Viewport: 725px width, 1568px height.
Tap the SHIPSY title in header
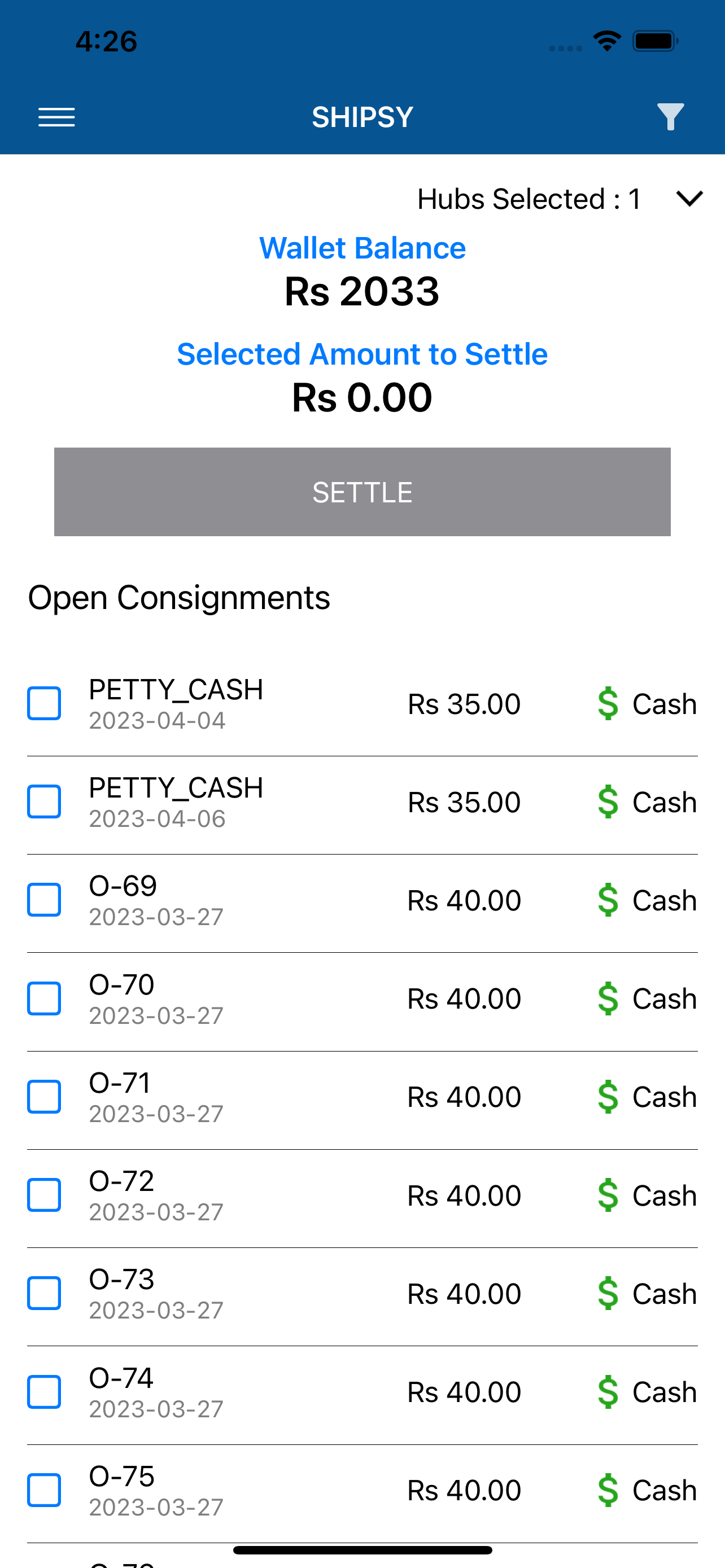(x=362, y=117)
